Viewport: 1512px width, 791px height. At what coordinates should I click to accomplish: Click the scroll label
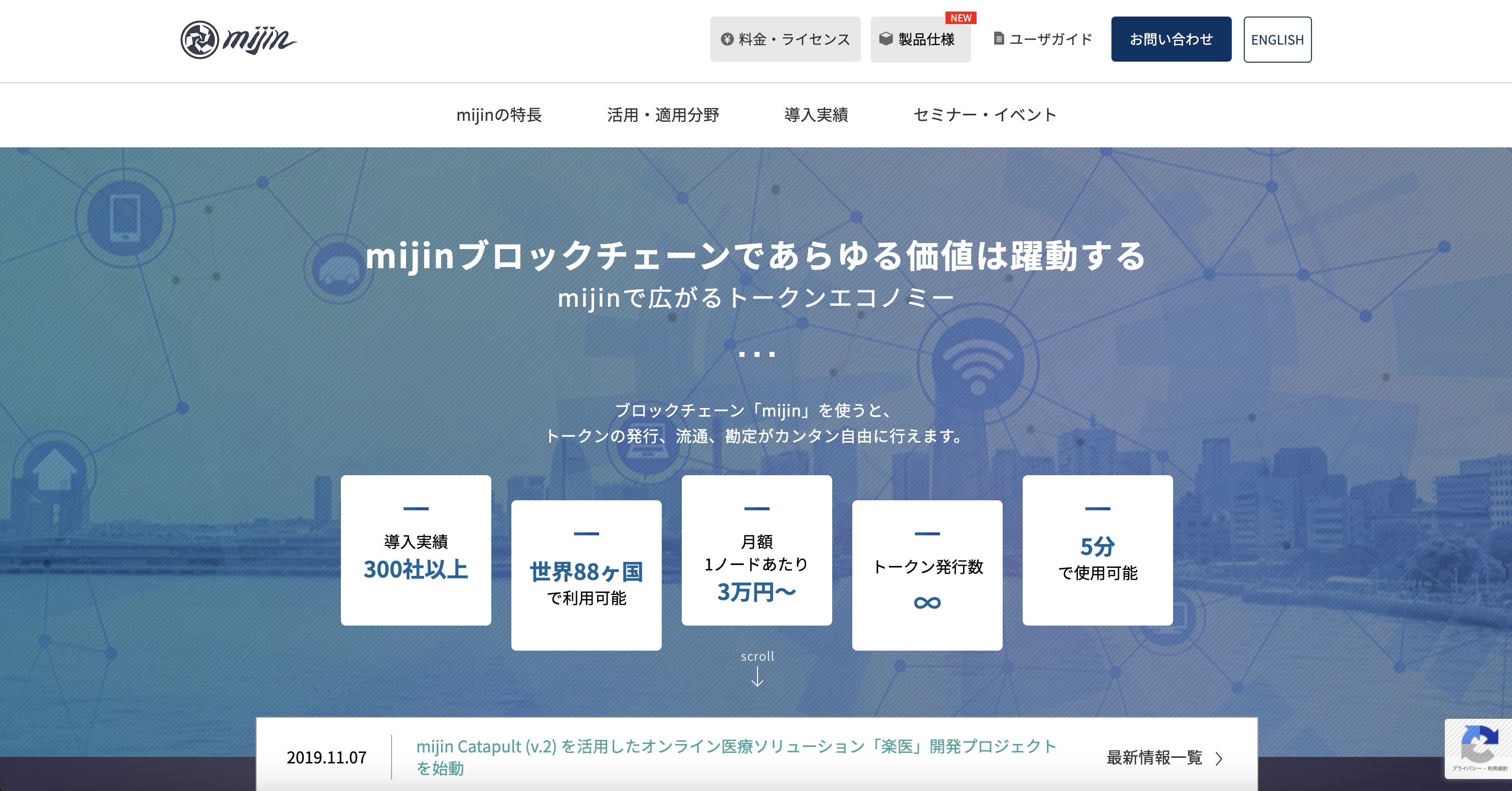[x=757, y=656]
